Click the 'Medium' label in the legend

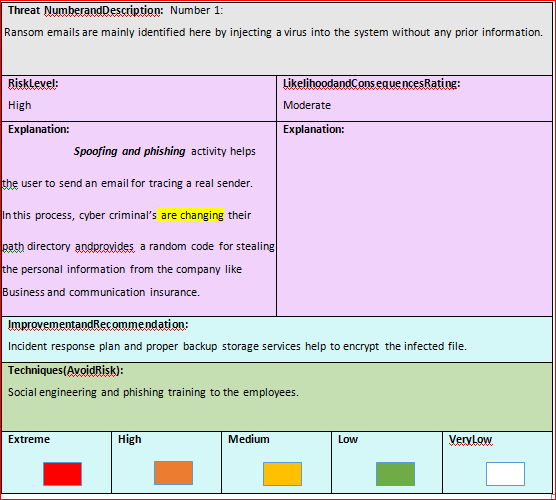[249, 439]
